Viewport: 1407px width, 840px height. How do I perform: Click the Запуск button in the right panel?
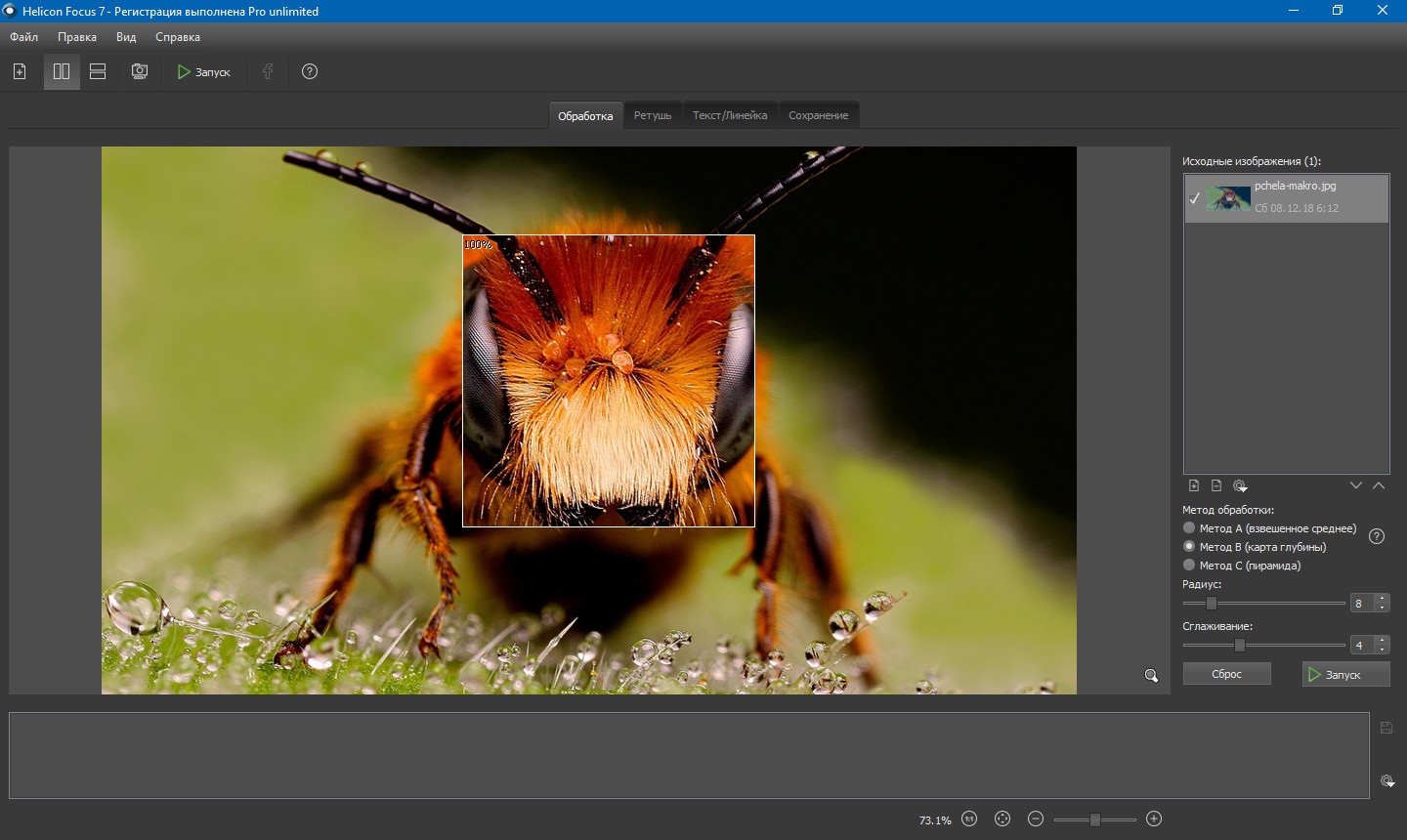point(1345,674)
